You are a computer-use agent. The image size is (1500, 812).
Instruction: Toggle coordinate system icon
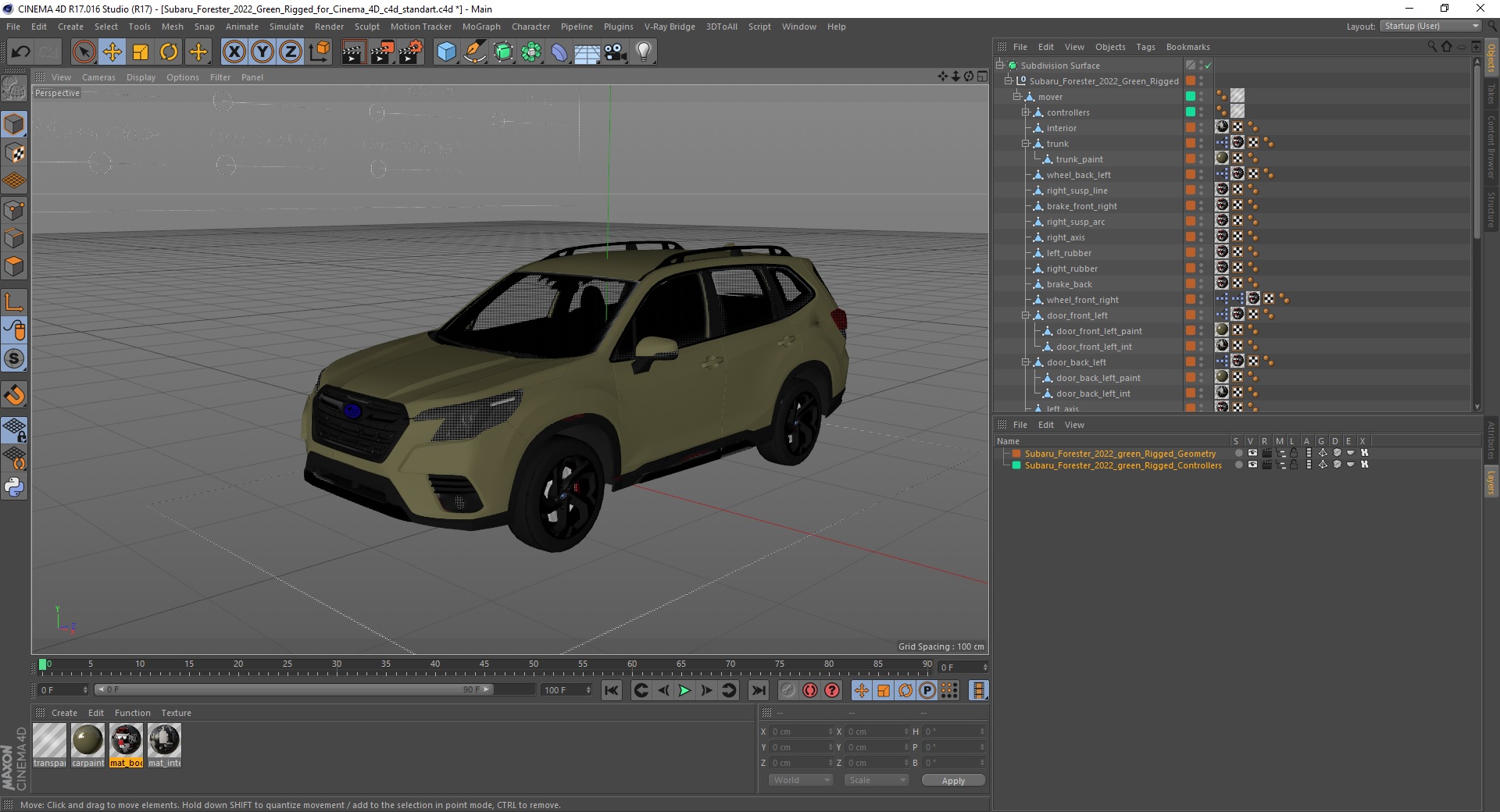click(320, 52)
